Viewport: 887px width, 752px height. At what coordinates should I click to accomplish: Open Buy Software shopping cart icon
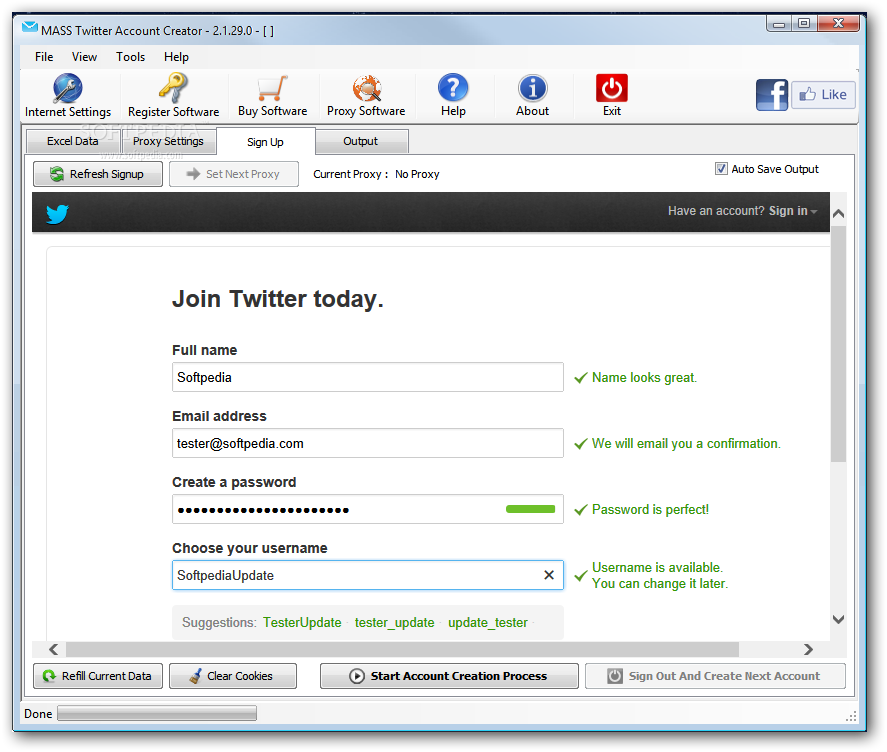click(x=273, y=88)
